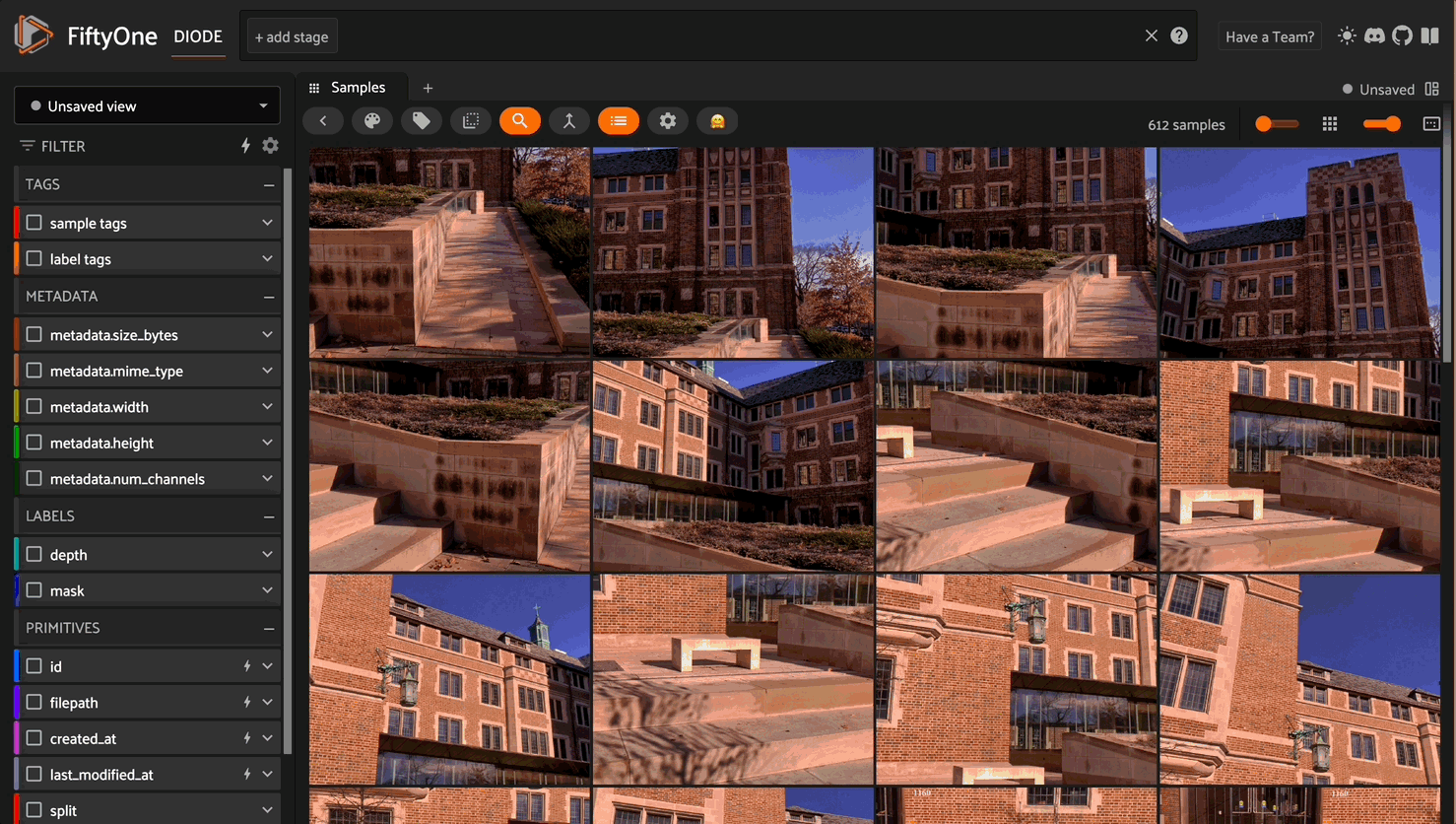Add a new panel with plus tab
This screenshot has width=1456, height=824.
pos(428,89)
